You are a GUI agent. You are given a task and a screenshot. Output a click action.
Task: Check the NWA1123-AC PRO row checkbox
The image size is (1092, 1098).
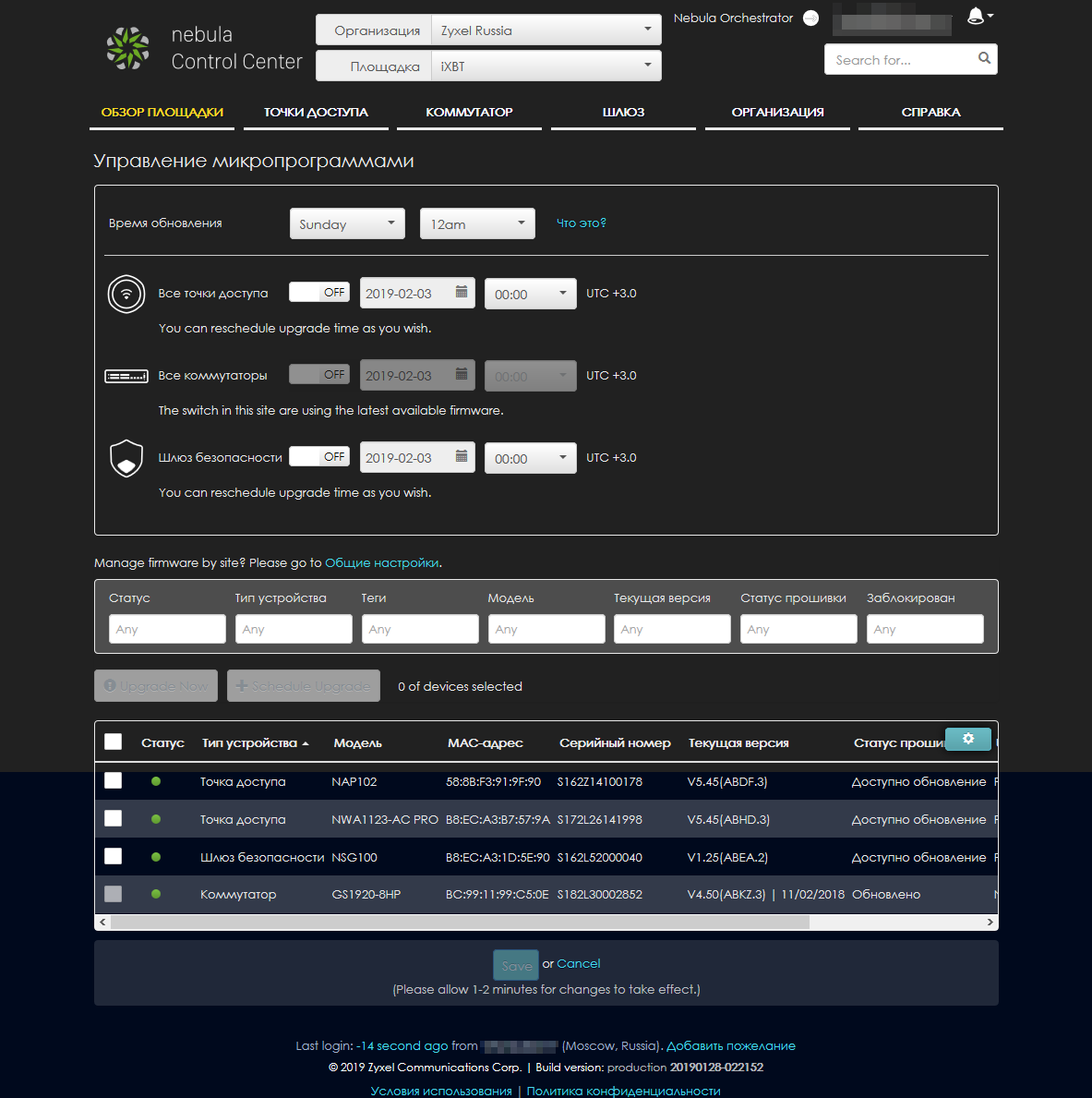113,818
